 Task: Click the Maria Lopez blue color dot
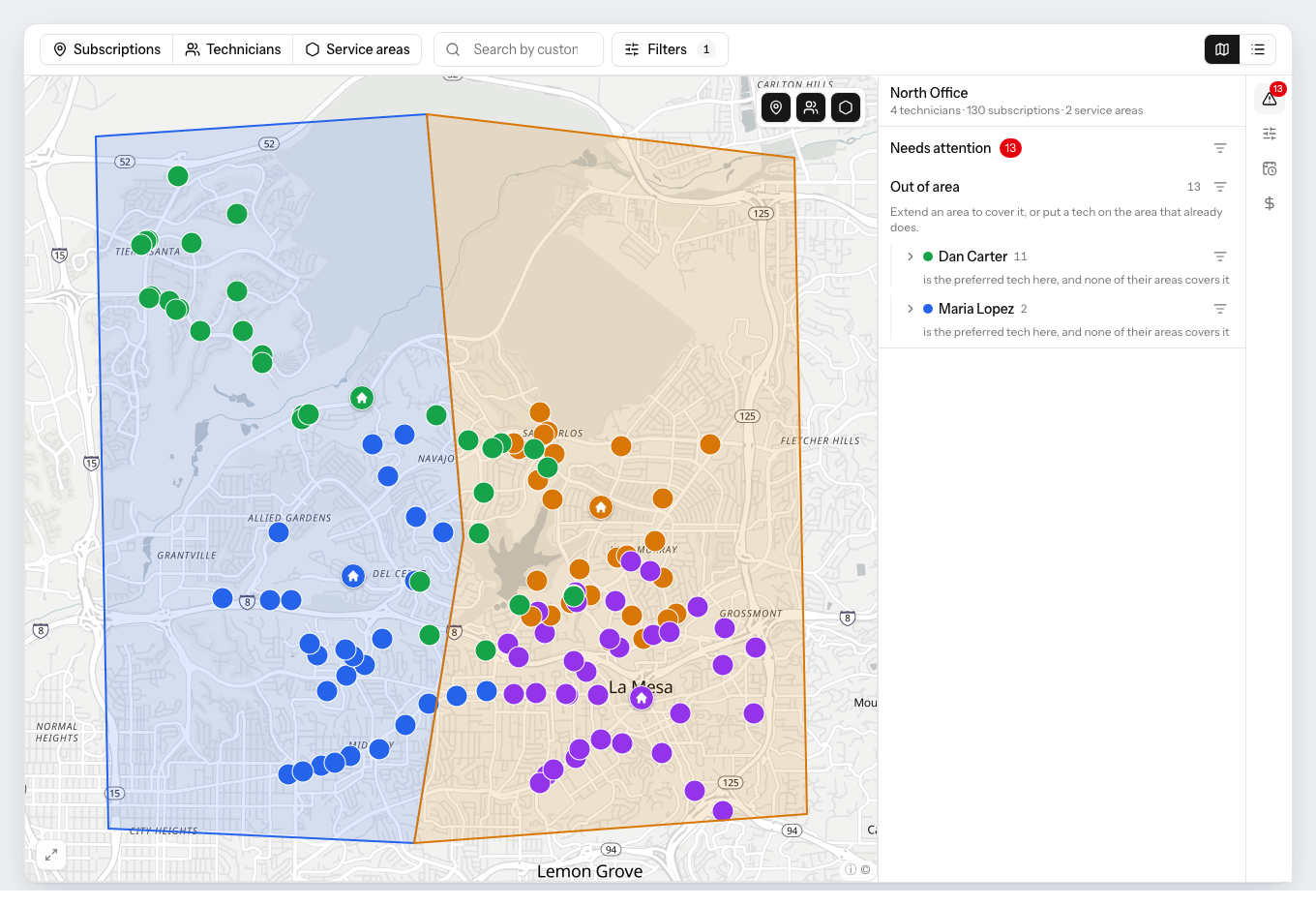point(928,309)
